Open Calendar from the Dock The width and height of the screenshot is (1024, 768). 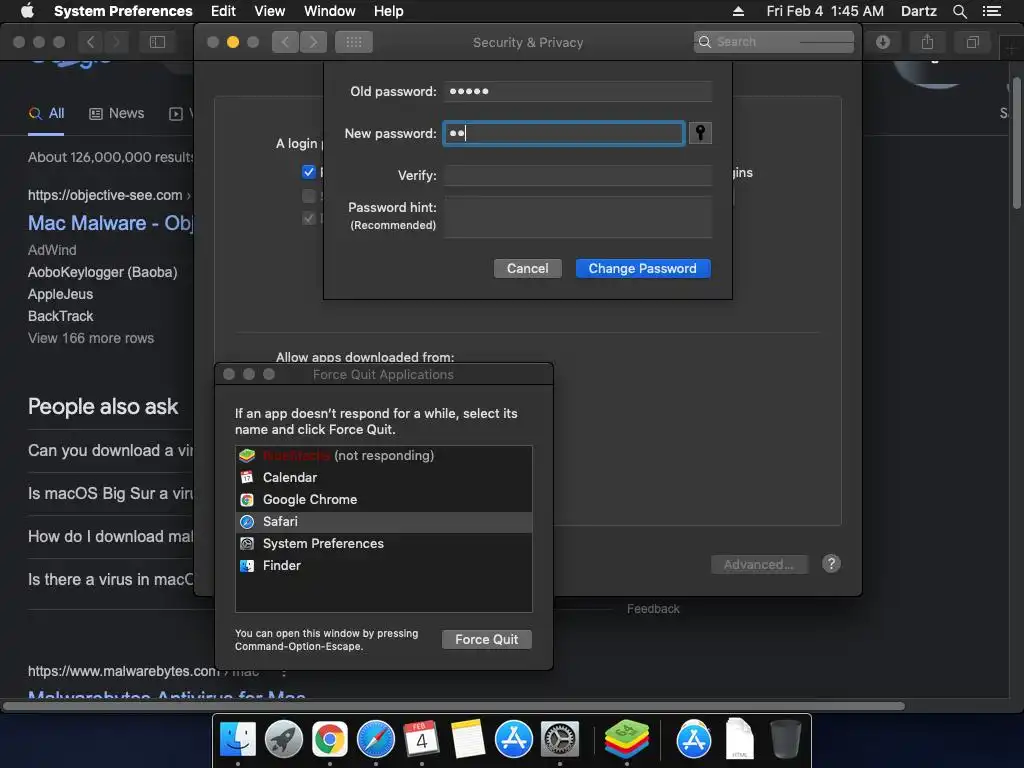[x=421, y=739]
